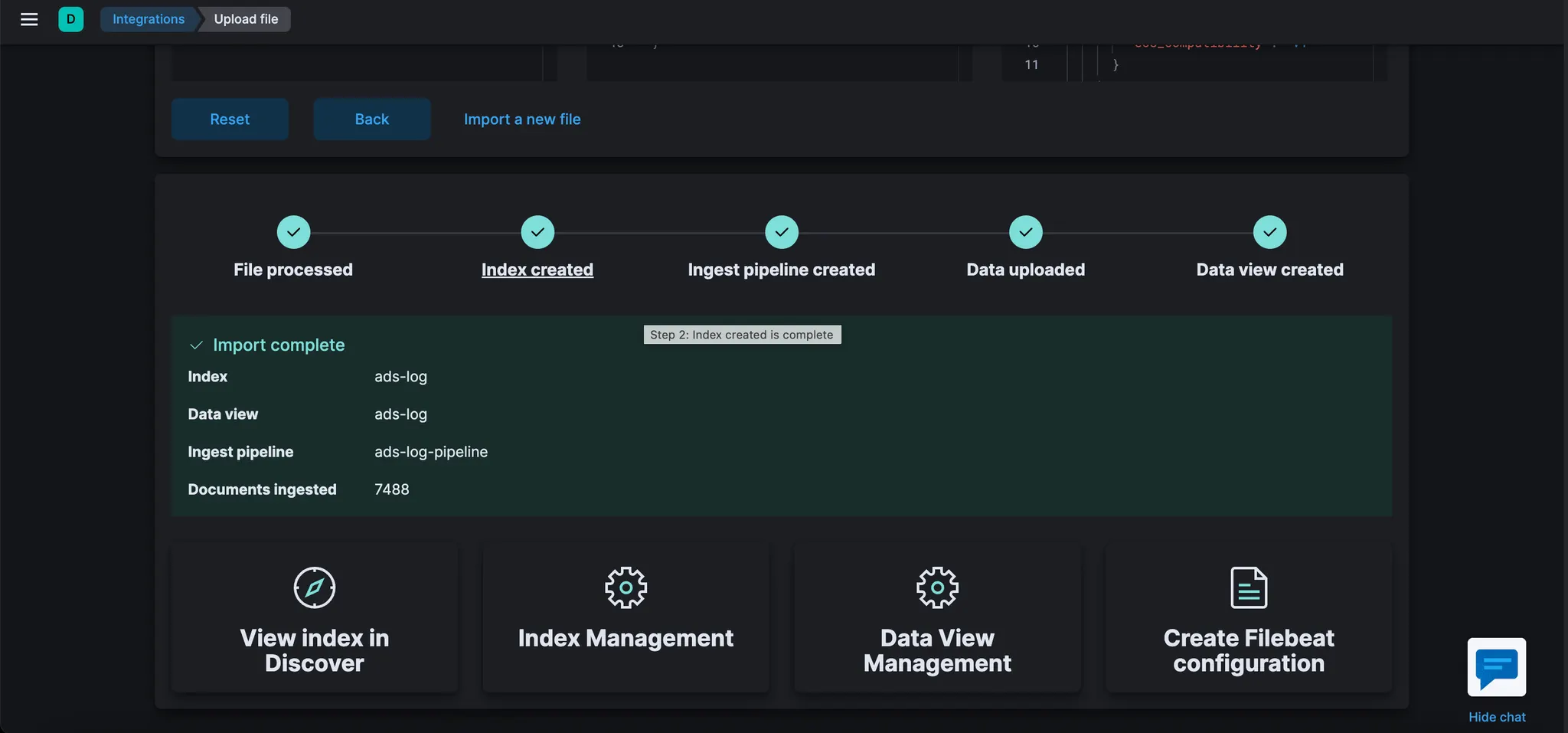Go to Integrations breadcrumb
Viewport: 1568px width, 733px height.
click(x=149, y=19)
